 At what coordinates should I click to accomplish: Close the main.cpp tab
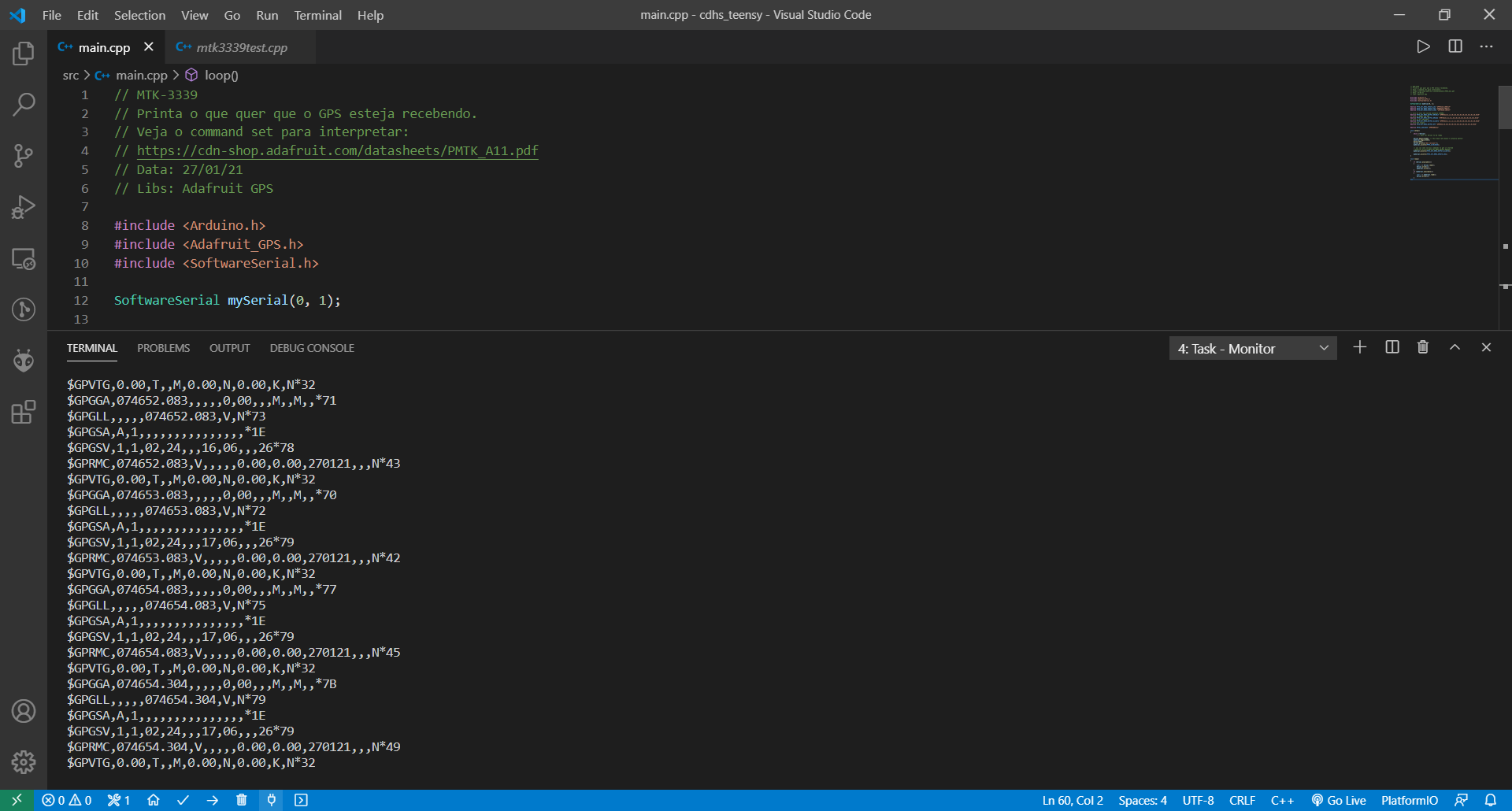tap(149, 47)
